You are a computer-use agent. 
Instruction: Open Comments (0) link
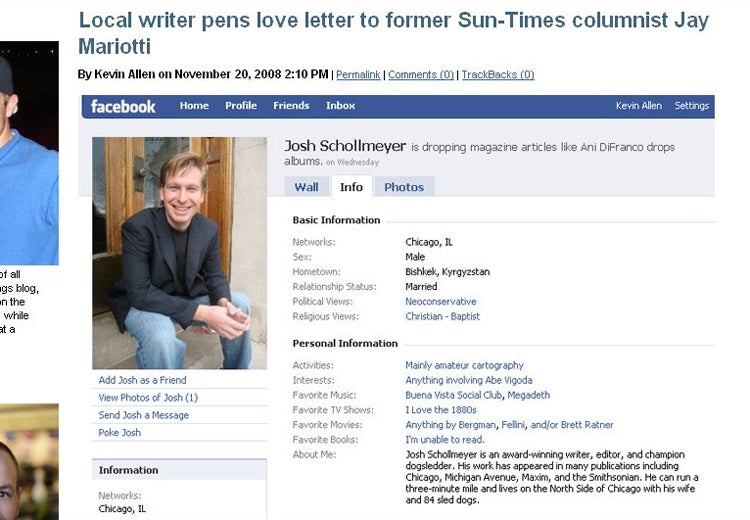point(421,75)
